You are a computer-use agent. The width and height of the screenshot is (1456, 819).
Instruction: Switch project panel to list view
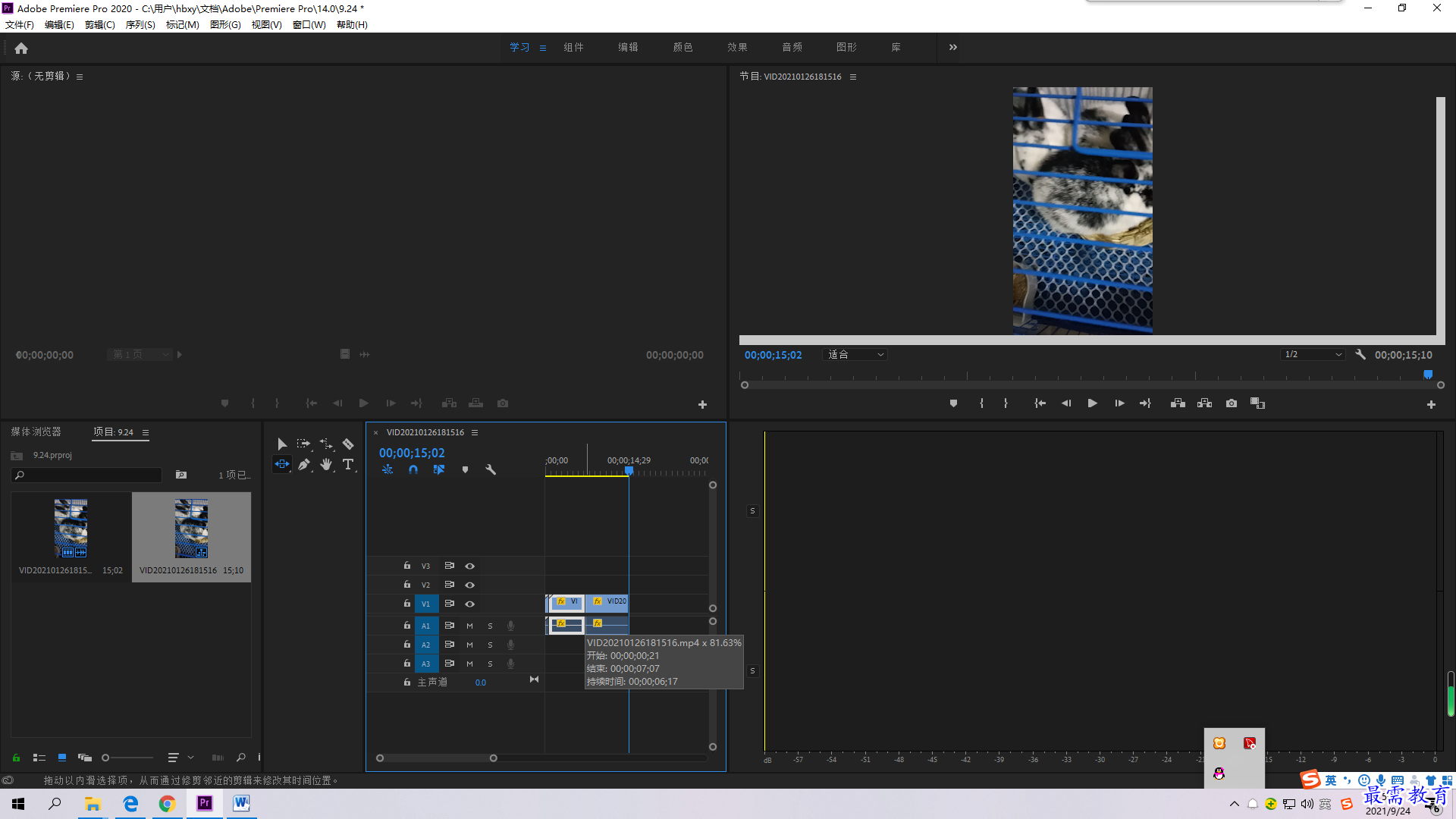(39, 758)
